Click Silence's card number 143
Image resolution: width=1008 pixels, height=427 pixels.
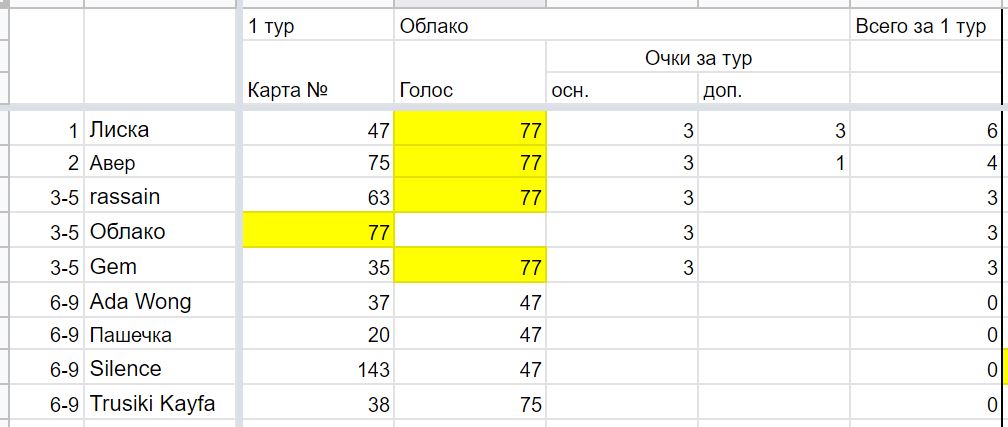(x=318, y=368)
